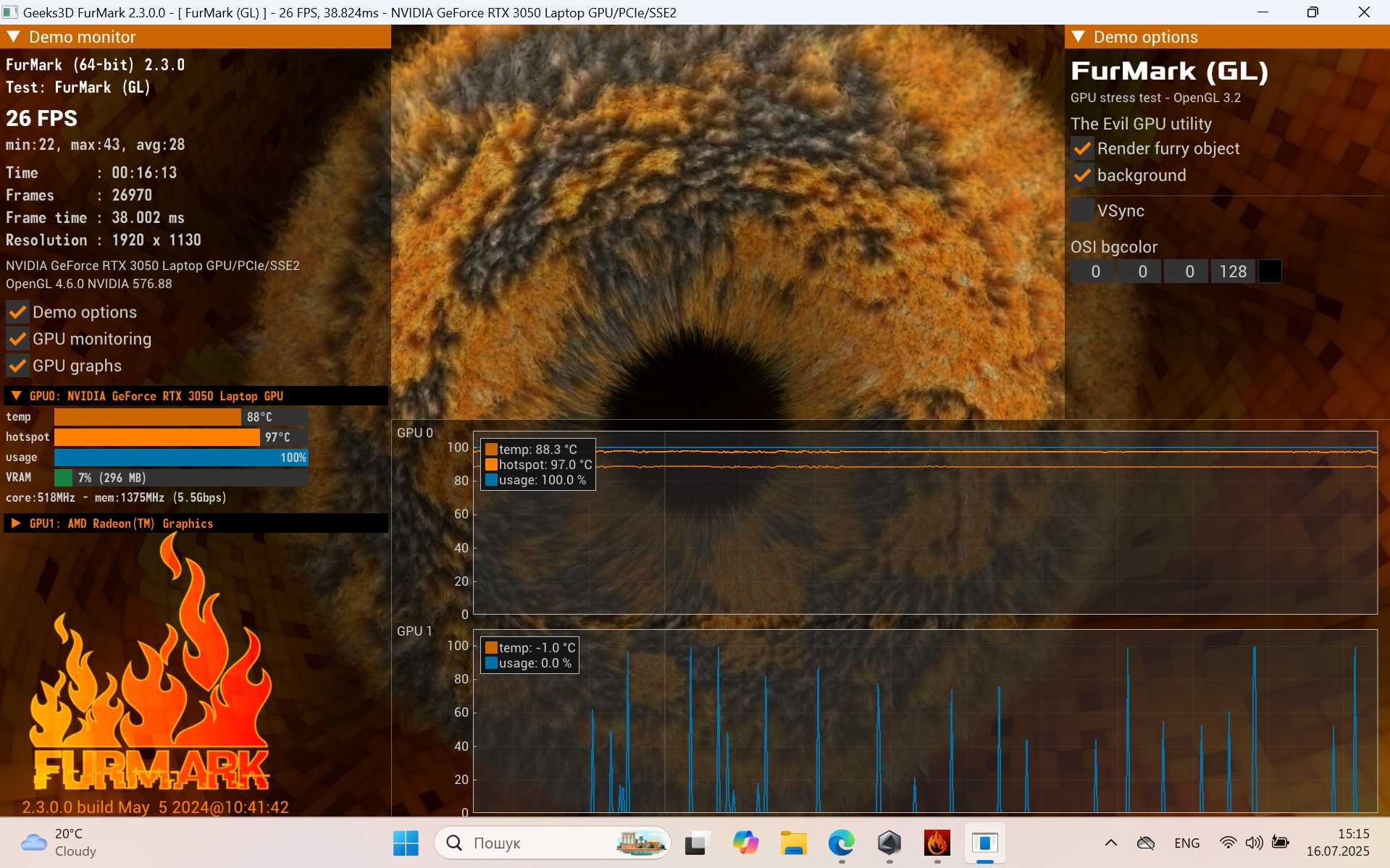Image resolution: width=1390 pixels, height=868 pixels.
Task: Click the GPU usage 100% bar
Action: pyautogui.click(x=181, y=458)
